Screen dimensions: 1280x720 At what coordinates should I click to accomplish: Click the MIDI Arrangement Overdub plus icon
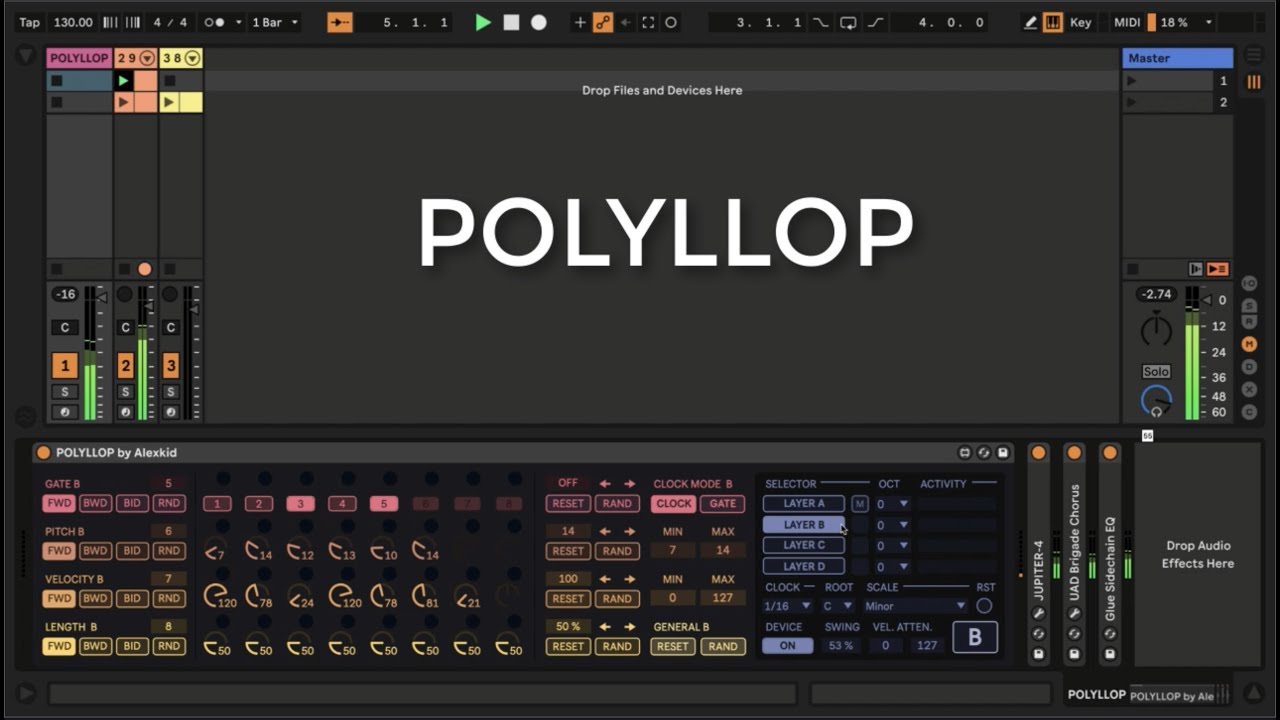579,22
